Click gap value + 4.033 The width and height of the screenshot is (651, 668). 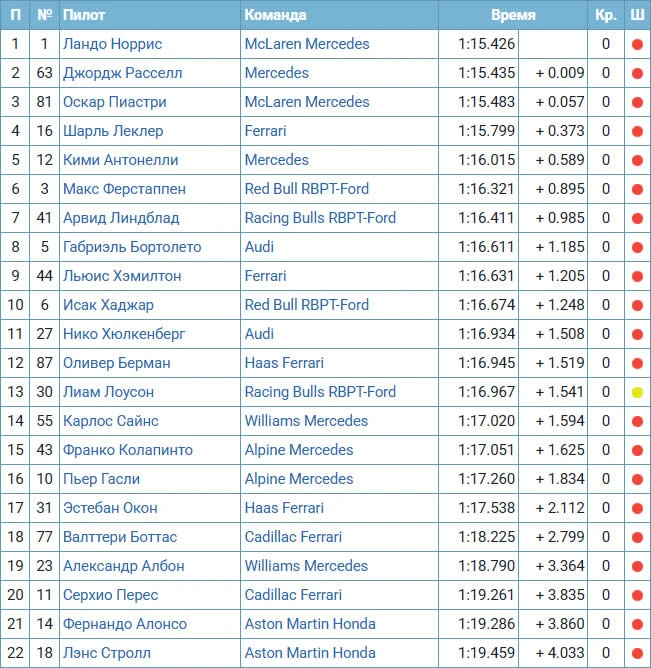(560, 652)
